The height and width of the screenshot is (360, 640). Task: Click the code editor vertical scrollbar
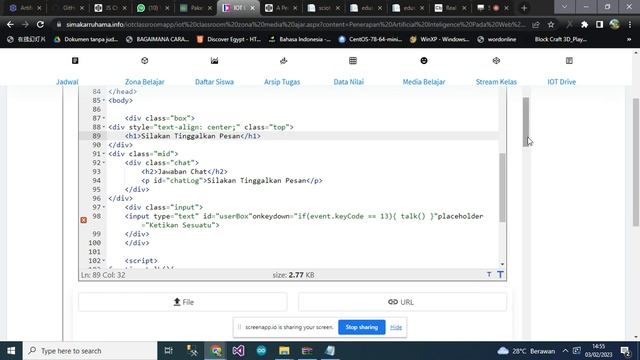(x=502, y=188)
